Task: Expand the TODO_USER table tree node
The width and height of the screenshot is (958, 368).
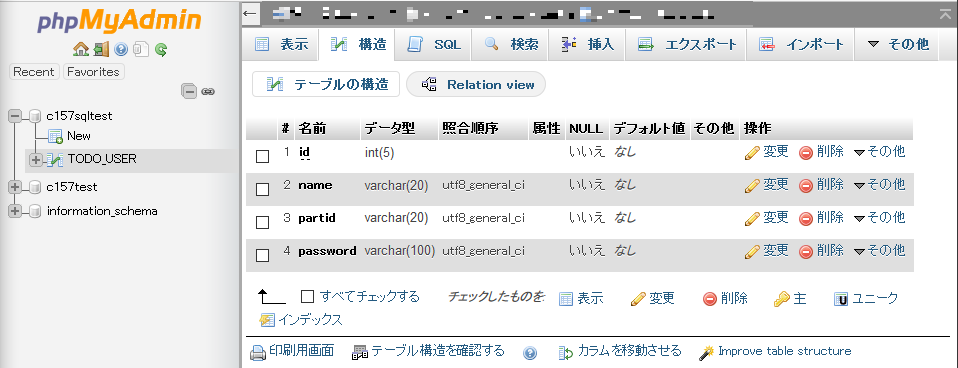Action: coord(35,160)
